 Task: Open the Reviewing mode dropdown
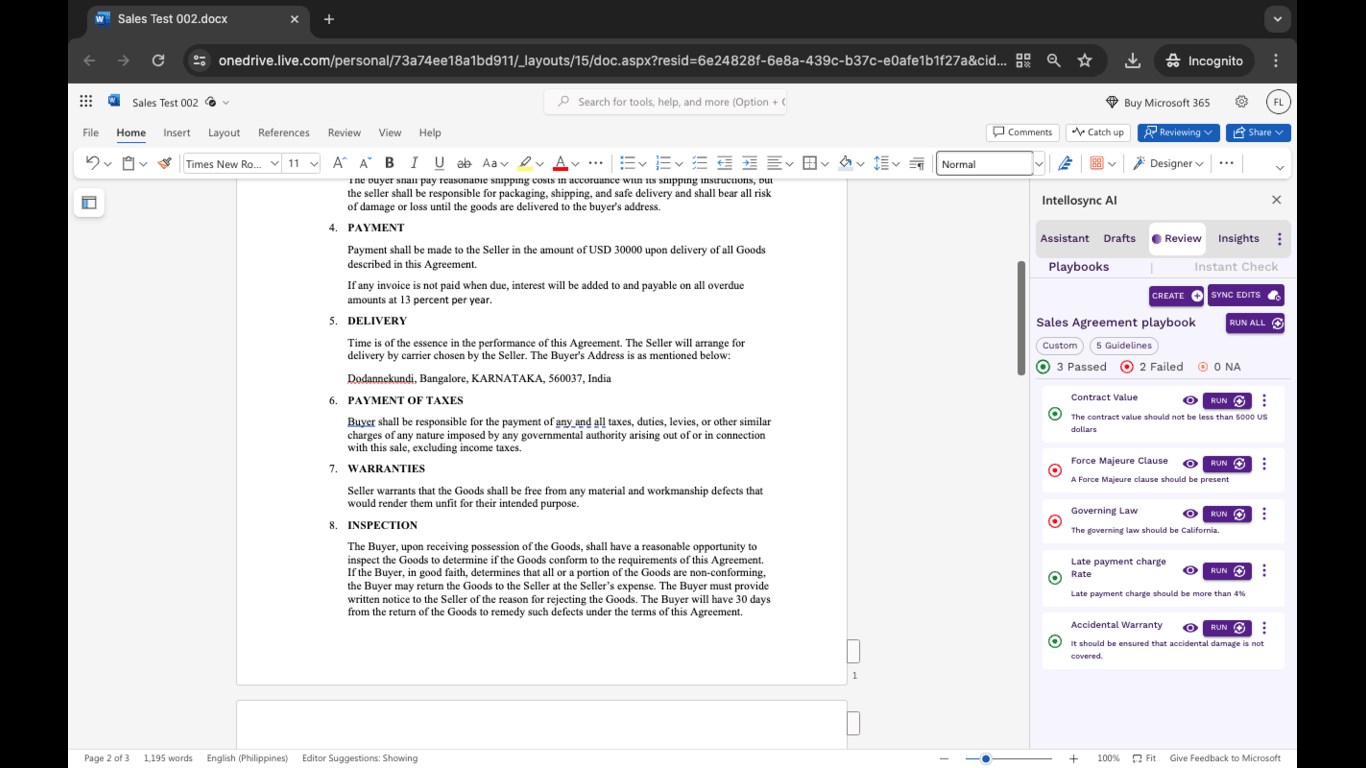tap(1178, 132)
